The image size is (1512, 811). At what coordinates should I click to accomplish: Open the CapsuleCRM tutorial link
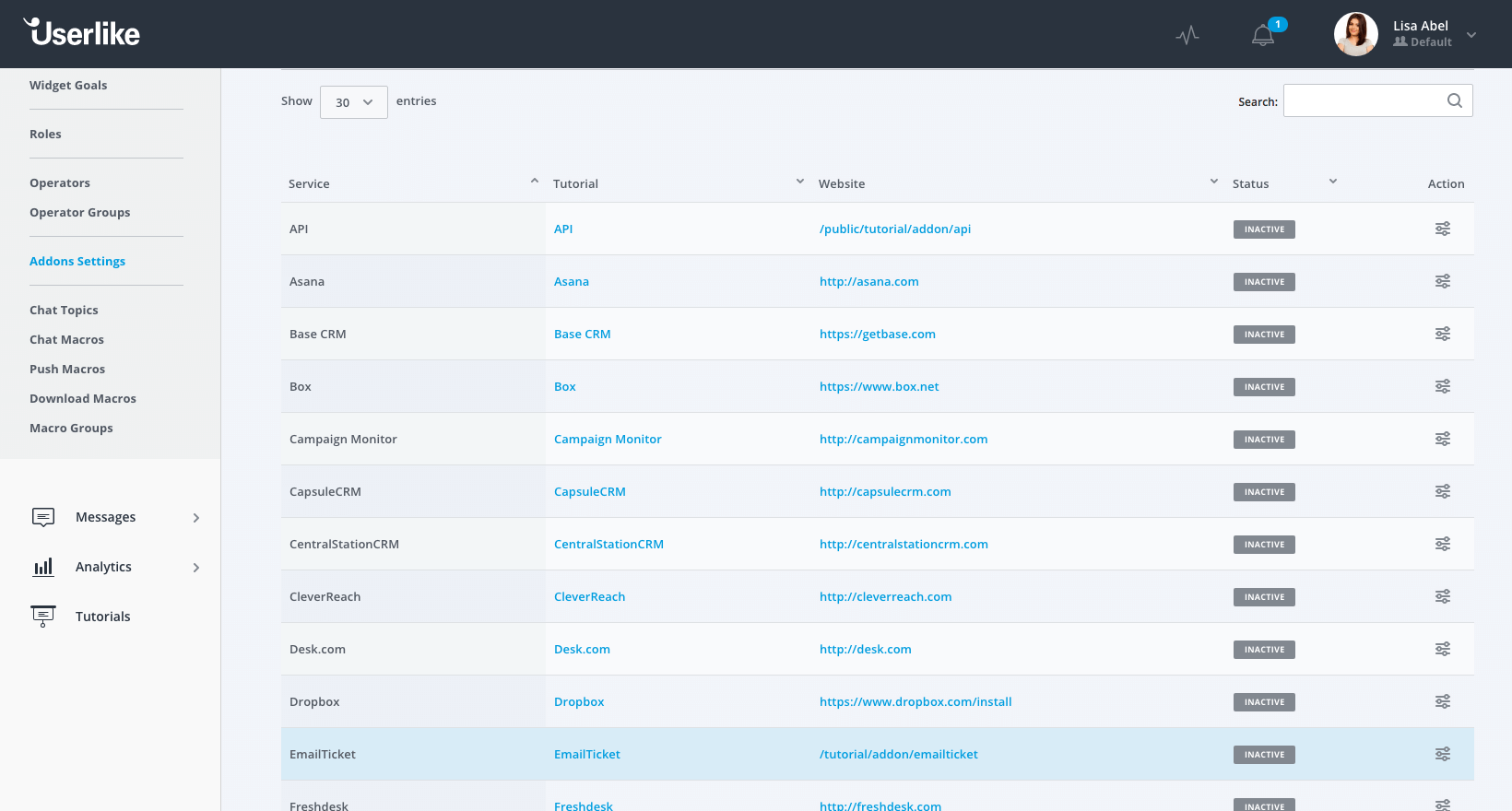click(x=590, y=491)
